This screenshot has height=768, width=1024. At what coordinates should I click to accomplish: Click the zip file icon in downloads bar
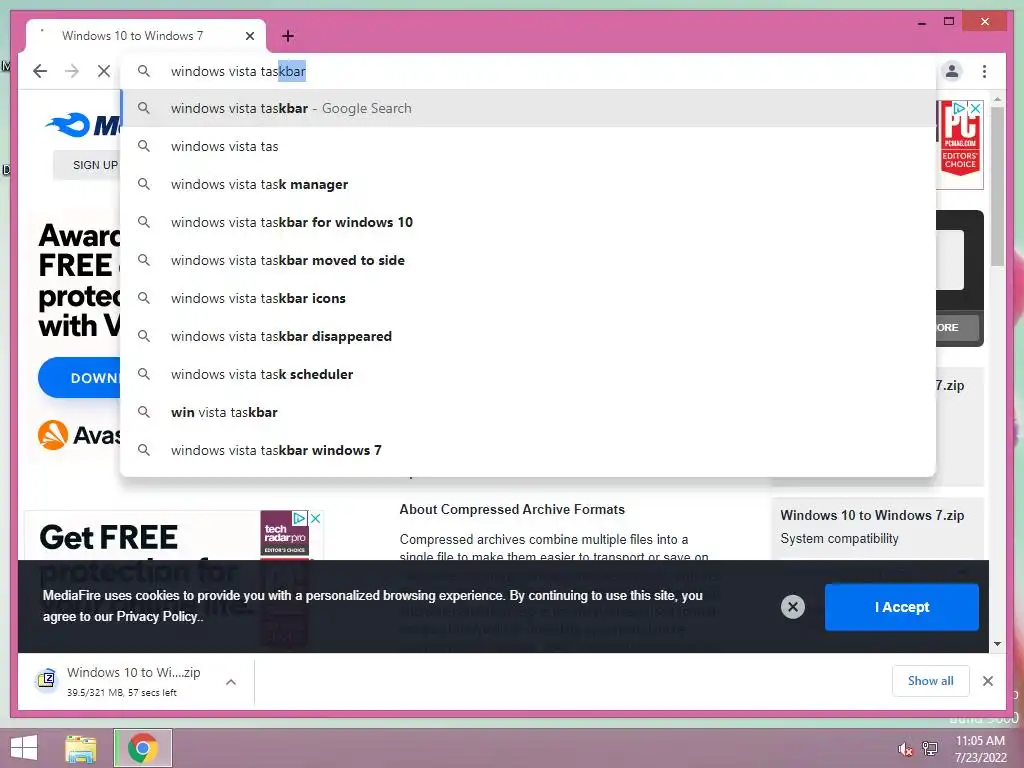tap(46, 680)
